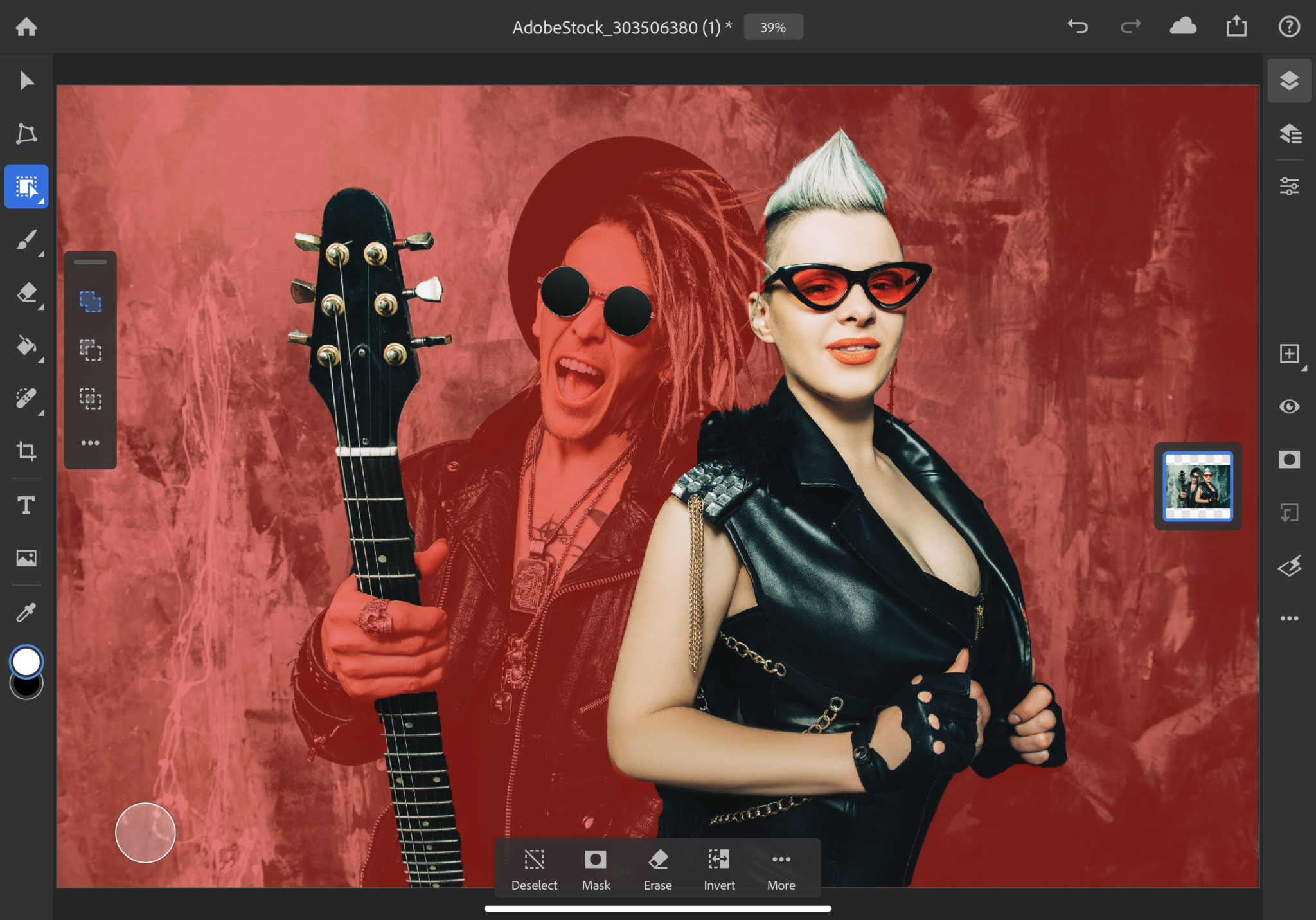
Task: Select the Brush tool
Action: (26, 240)
